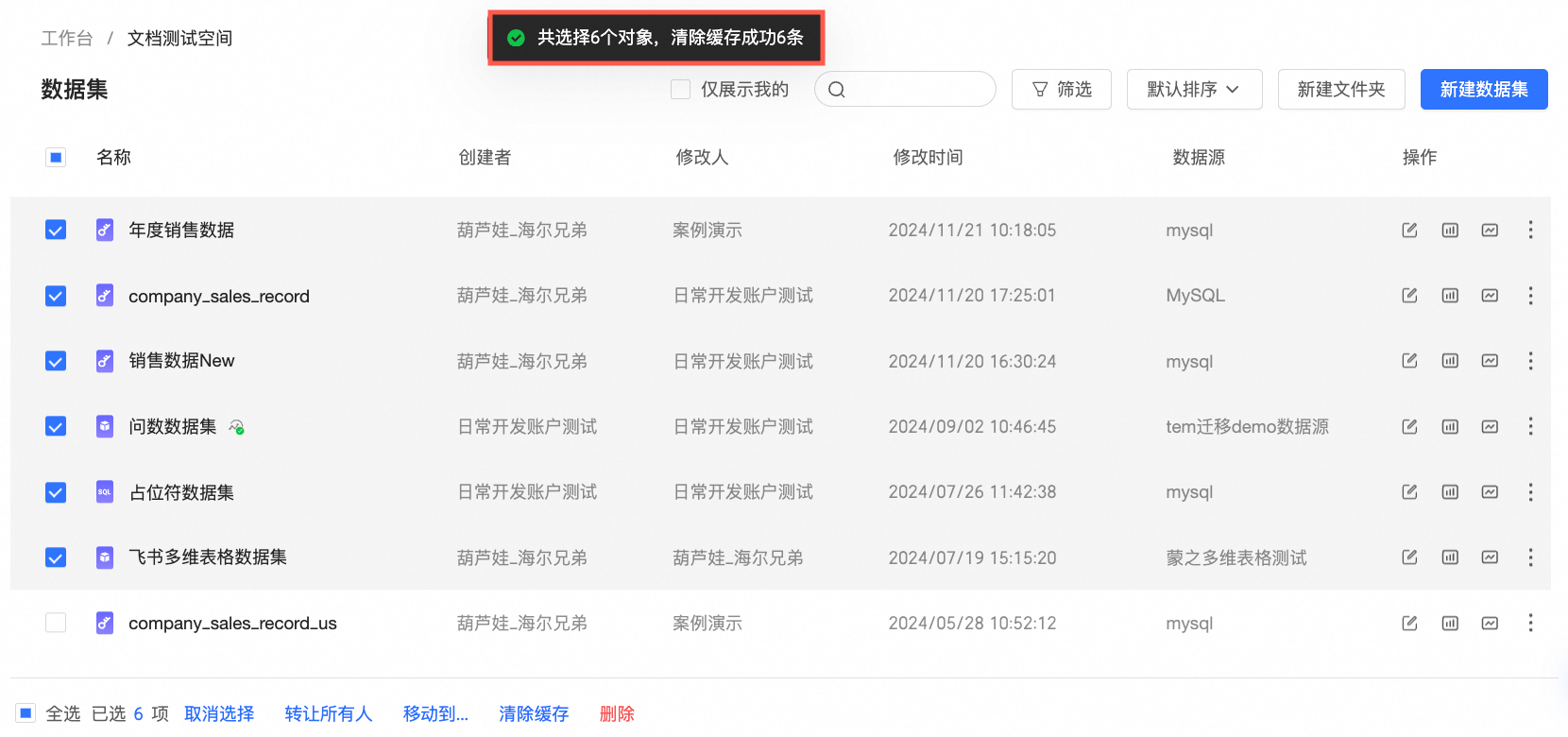
Task: Open dataset named 飞书多维表格数据集
Action: (x=208, y=557)
